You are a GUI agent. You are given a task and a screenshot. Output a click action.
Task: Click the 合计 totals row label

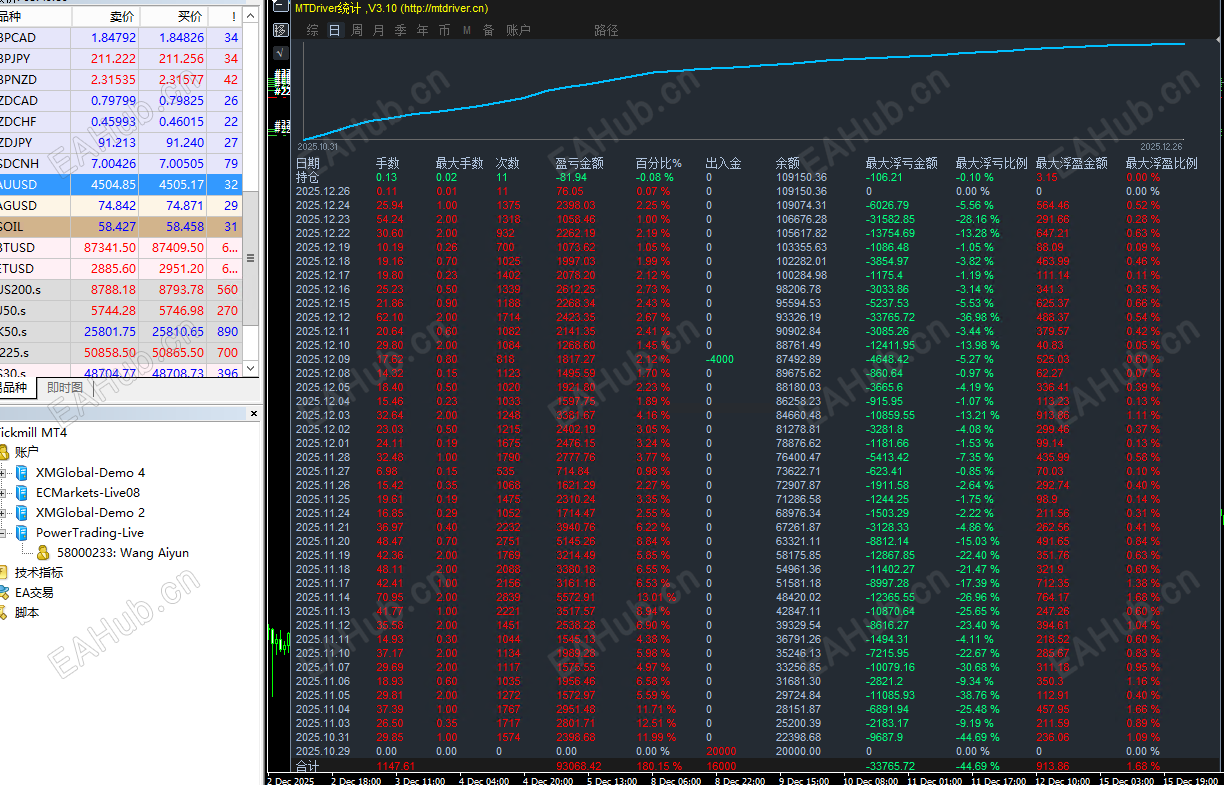[x=308, y=765]
